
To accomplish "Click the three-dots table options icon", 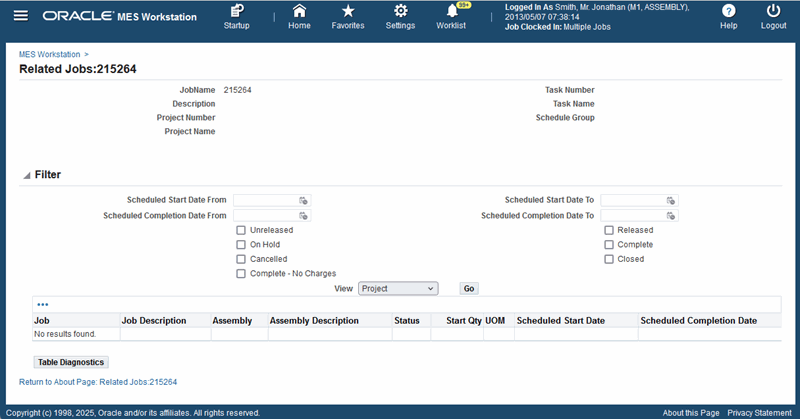I will tap(43, 305).
